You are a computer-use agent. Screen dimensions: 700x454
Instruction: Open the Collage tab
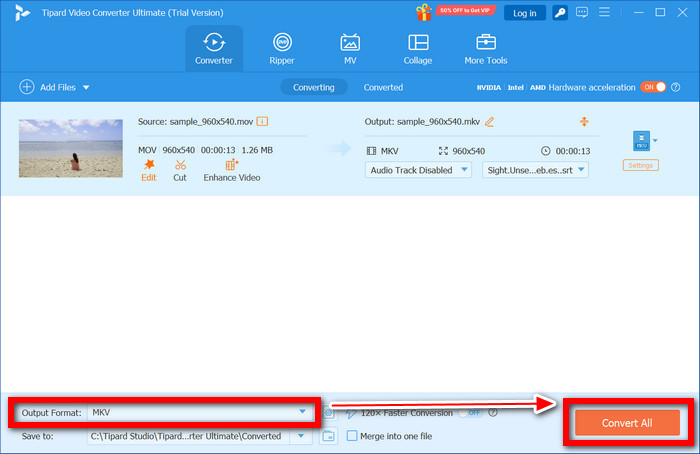(x=418, y=49)
